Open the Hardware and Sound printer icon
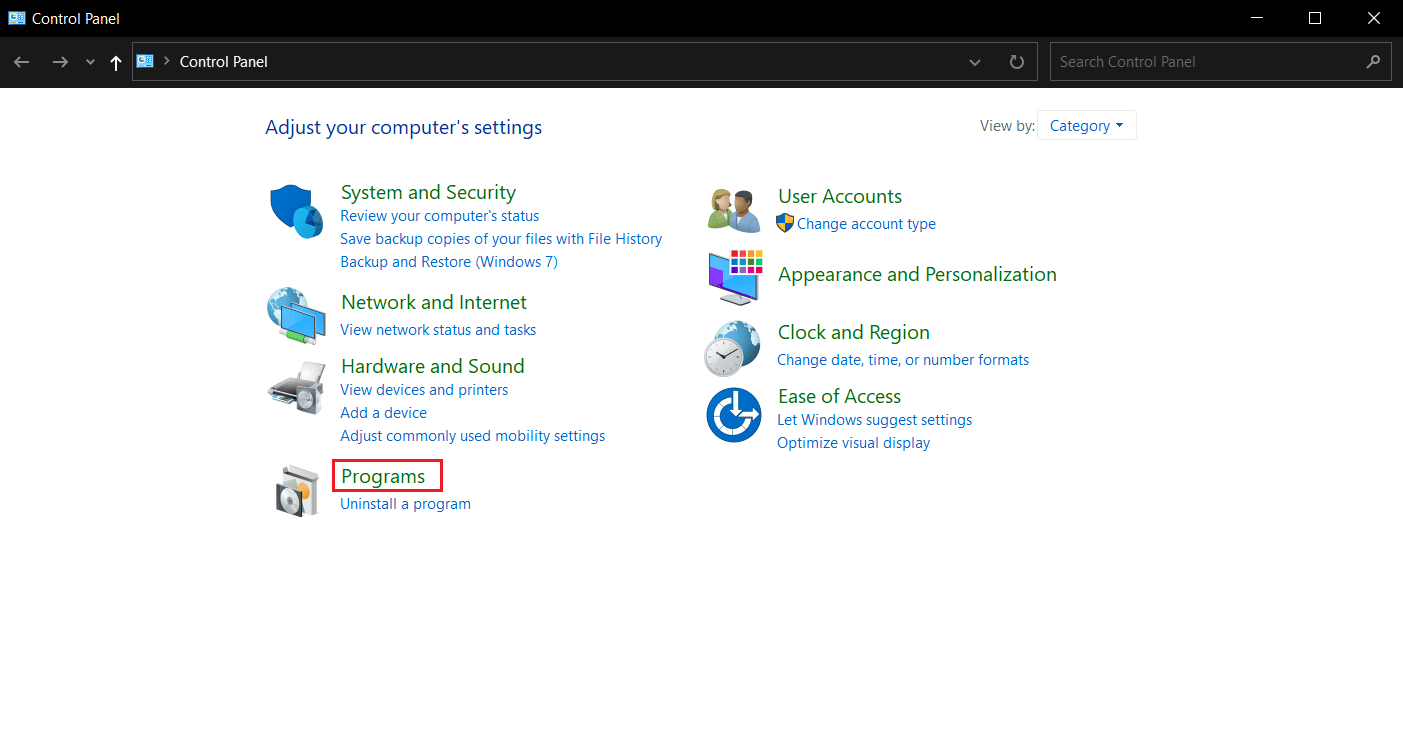Screen dimensions: 1403x738 [296, 389]
